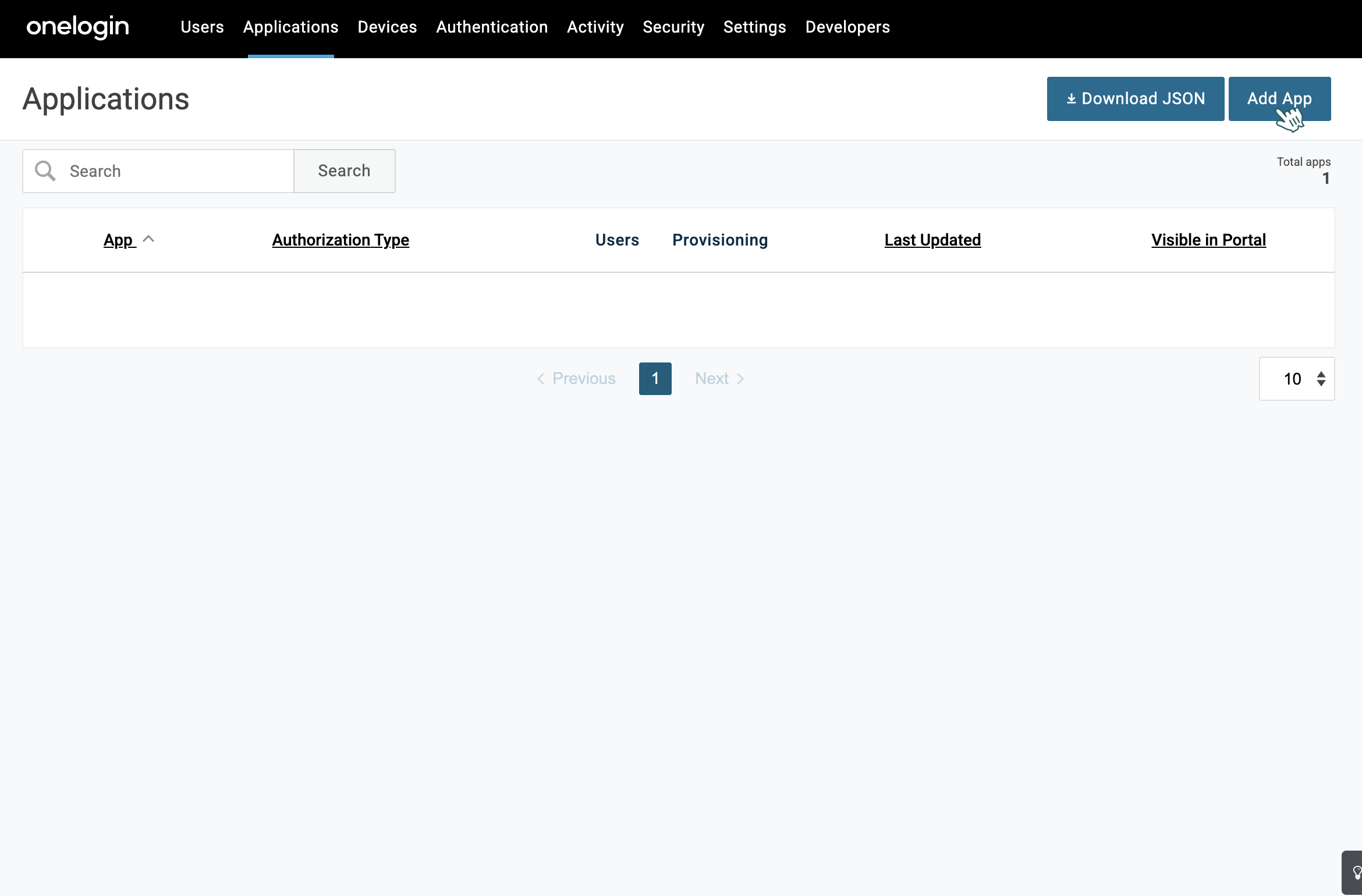The height and width of the screenshot is (896, 1362).
Task: Open the Devices menu
Action: (x=387, y=27)
